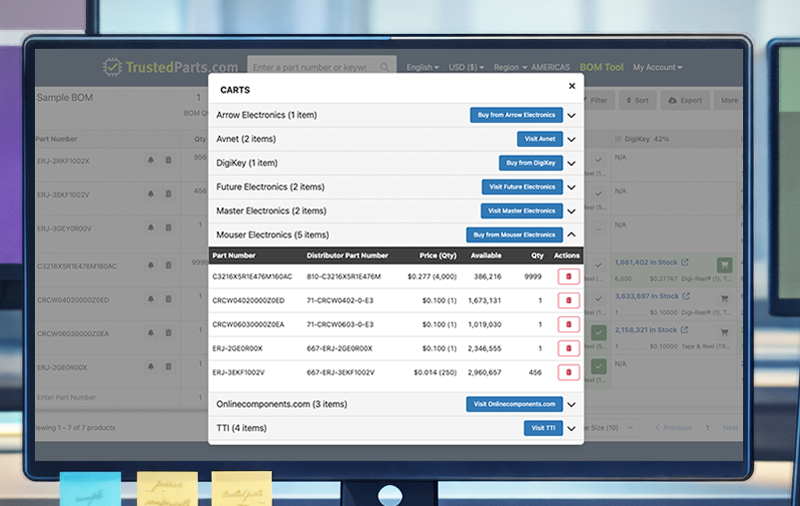Click the More button in BOM toolbar
Viewport: 800px width, 506px height.
[x=729, y=100]
